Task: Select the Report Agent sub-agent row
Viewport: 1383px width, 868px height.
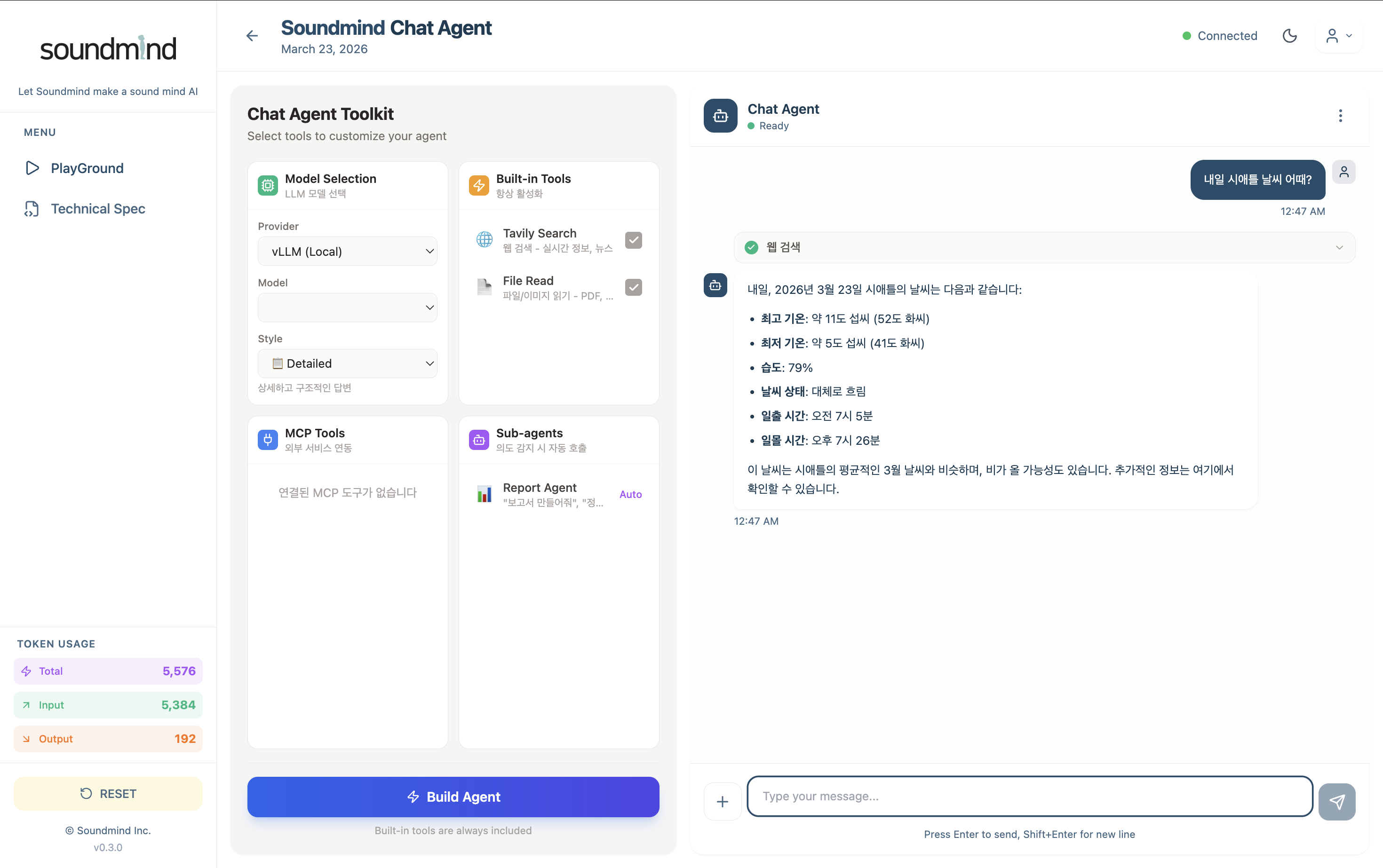Action: (559, 494)
